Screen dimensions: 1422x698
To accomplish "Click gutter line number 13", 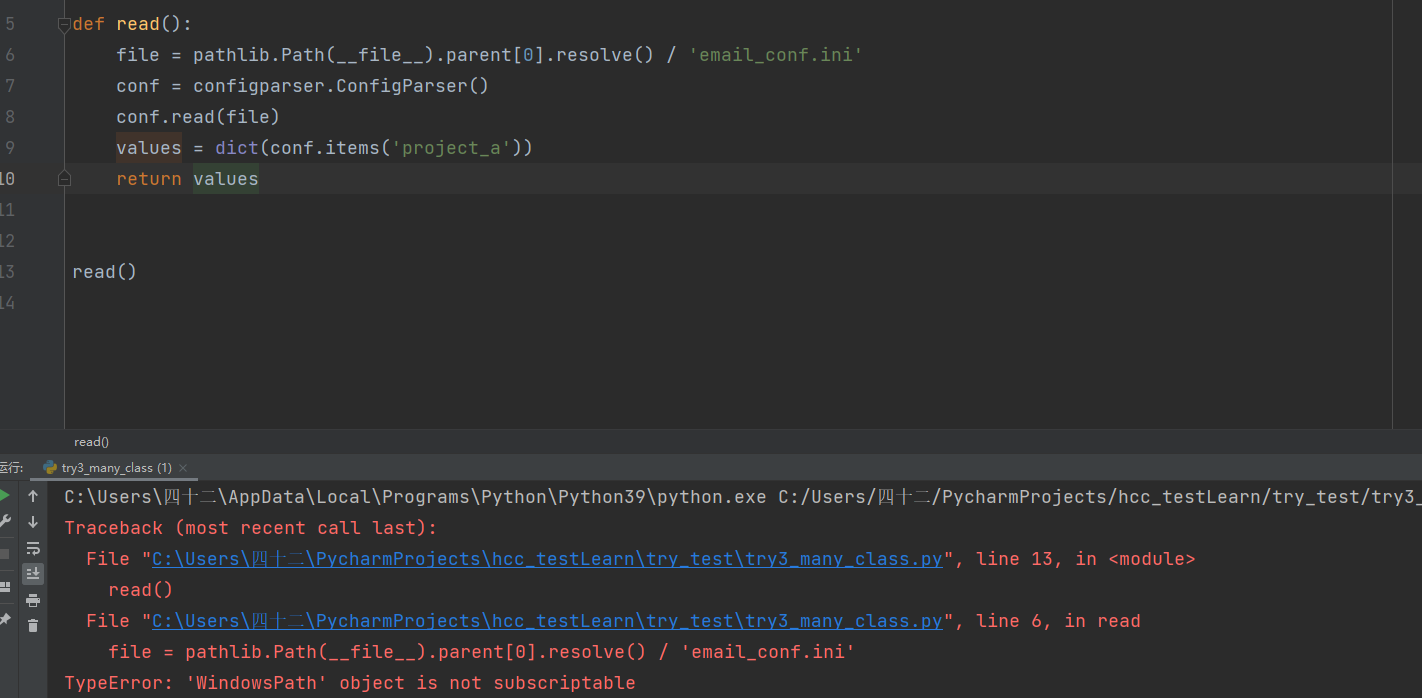I will [7, 272].
